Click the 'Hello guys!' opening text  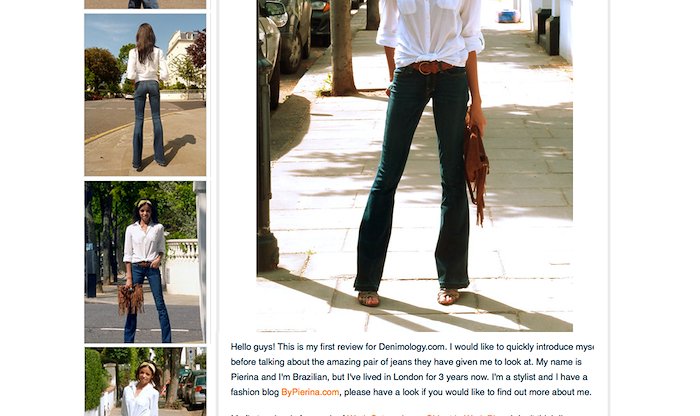pyautogui.click(x=253, y=347)
